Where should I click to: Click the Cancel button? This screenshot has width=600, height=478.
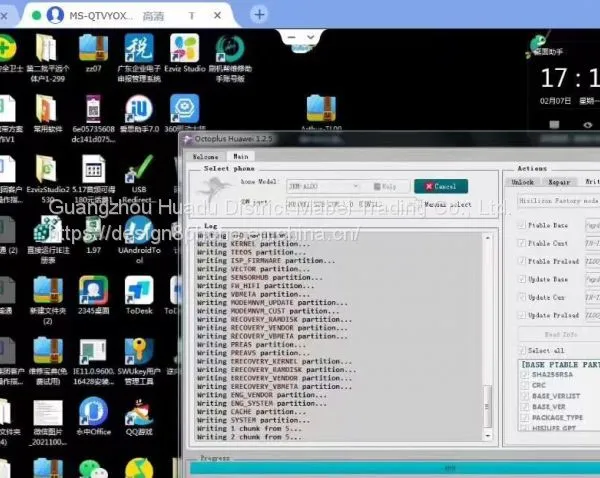coord(441,186)
